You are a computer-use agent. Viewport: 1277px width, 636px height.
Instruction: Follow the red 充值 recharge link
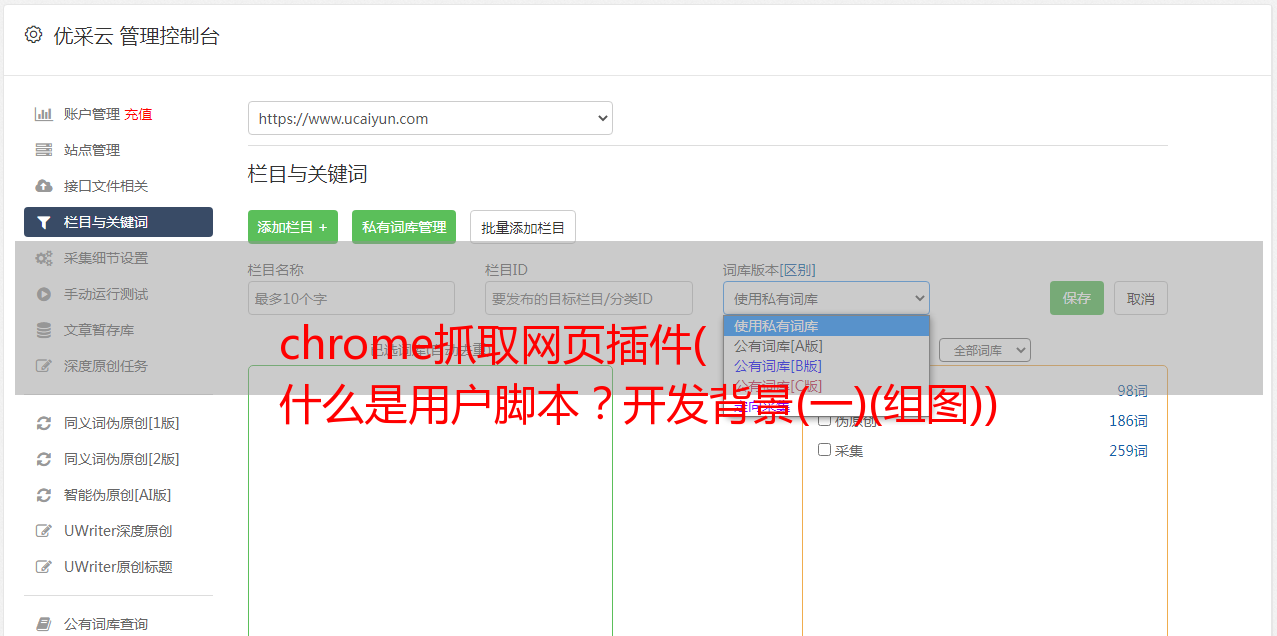(x=138, y=114)
